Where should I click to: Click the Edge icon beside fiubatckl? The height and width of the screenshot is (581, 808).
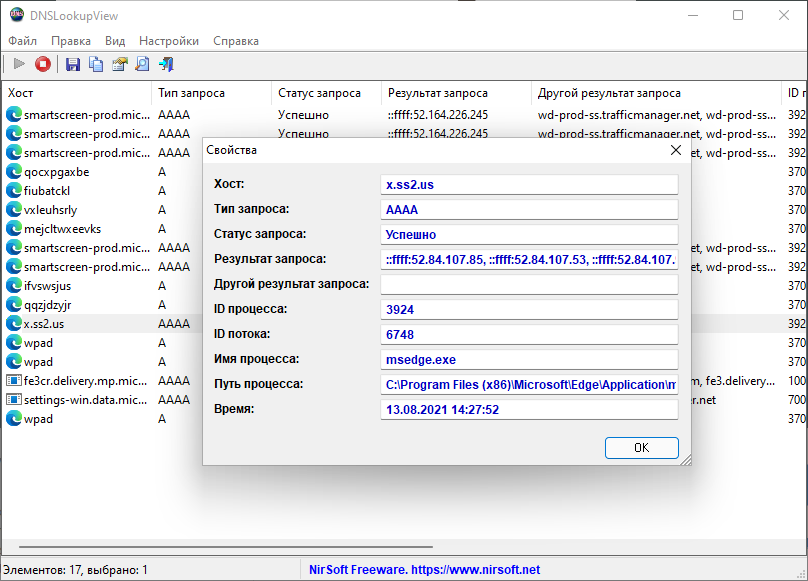click(x=14, y=191)
